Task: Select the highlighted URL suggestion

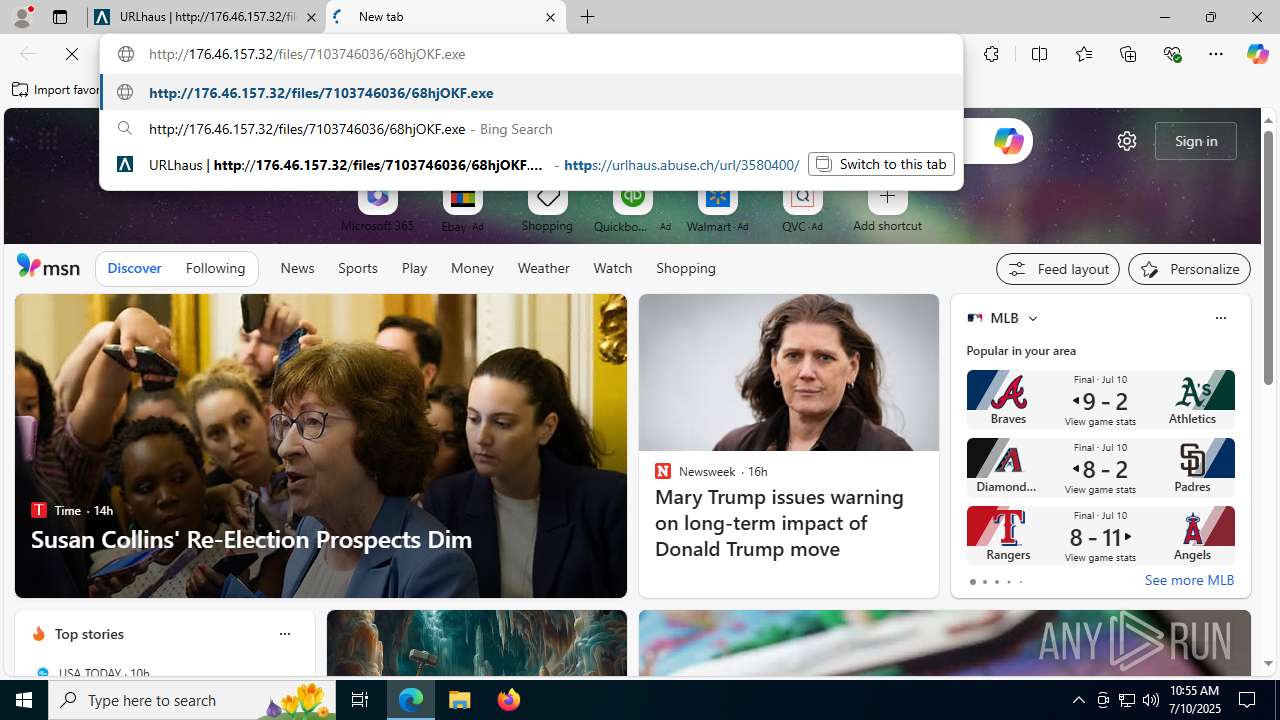Action: (x=531, y=92)
